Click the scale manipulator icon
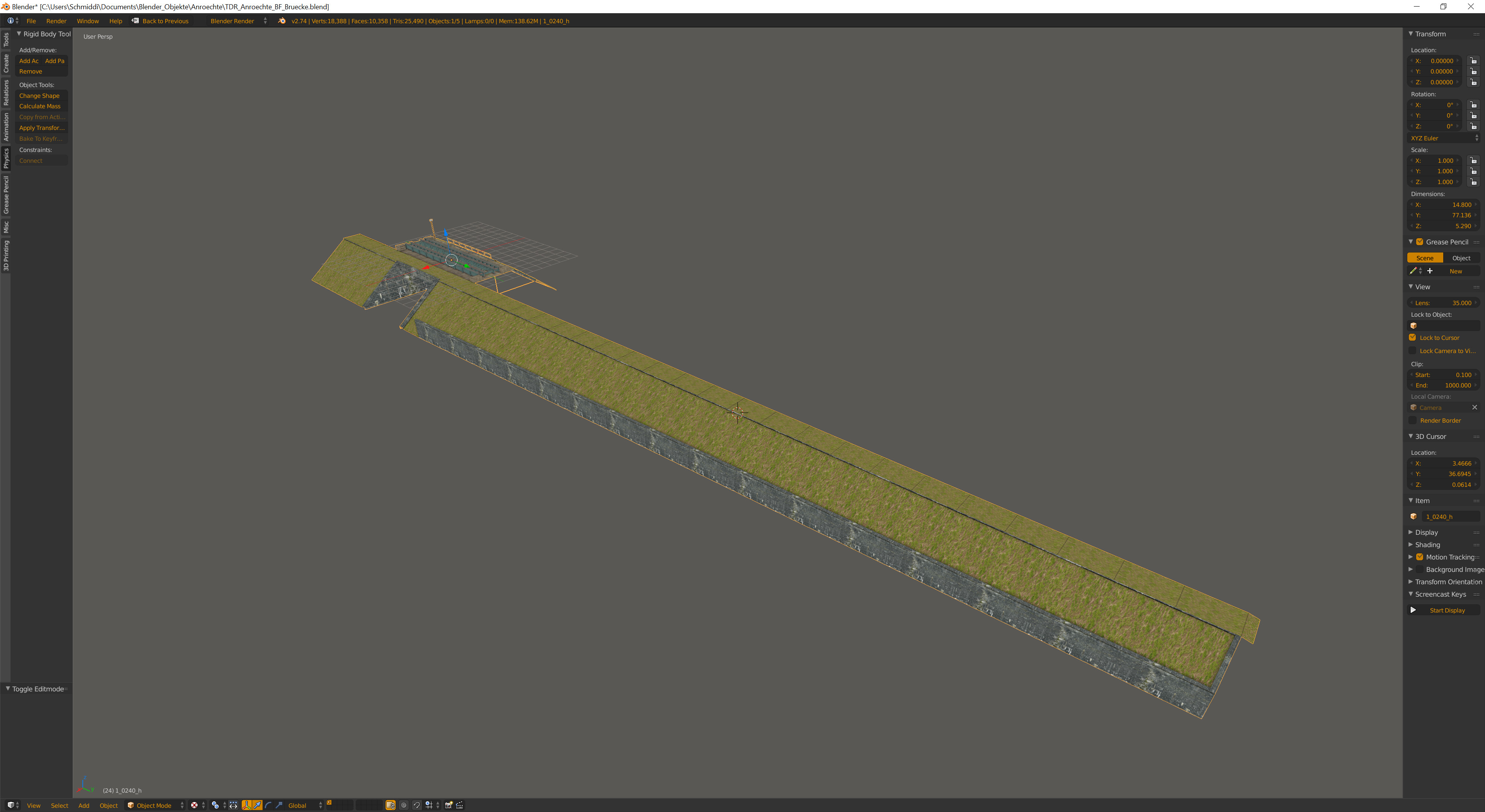 tap(279, 805)
